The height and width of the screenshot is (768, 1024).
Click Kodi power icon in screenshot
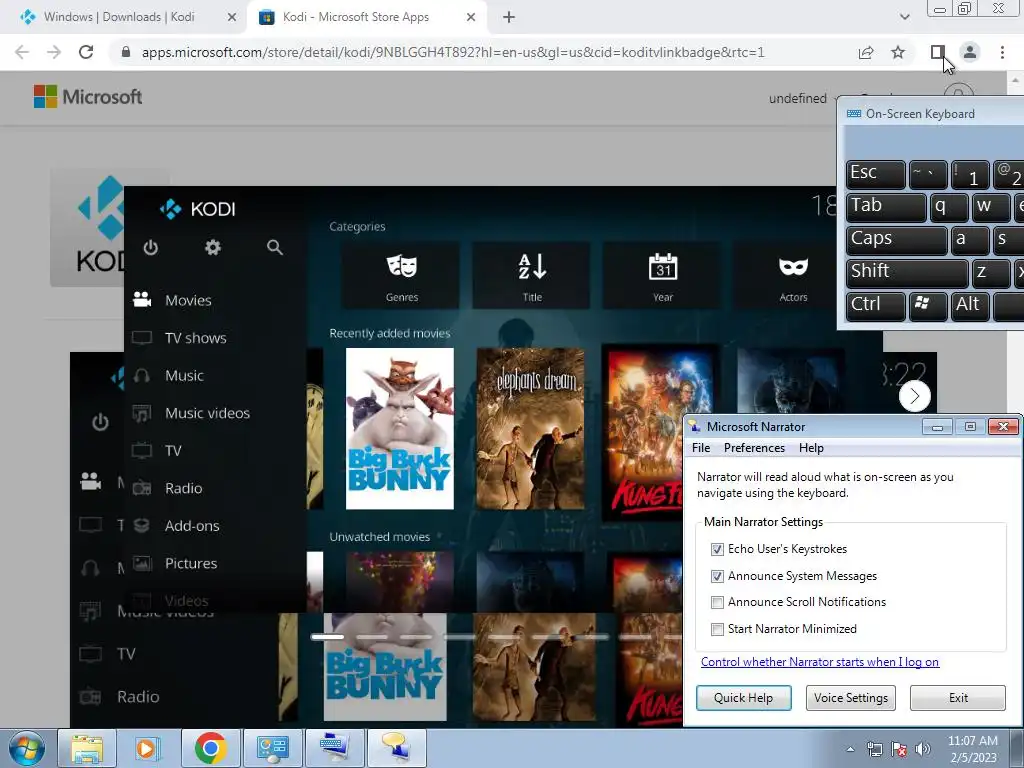(151, 248)
